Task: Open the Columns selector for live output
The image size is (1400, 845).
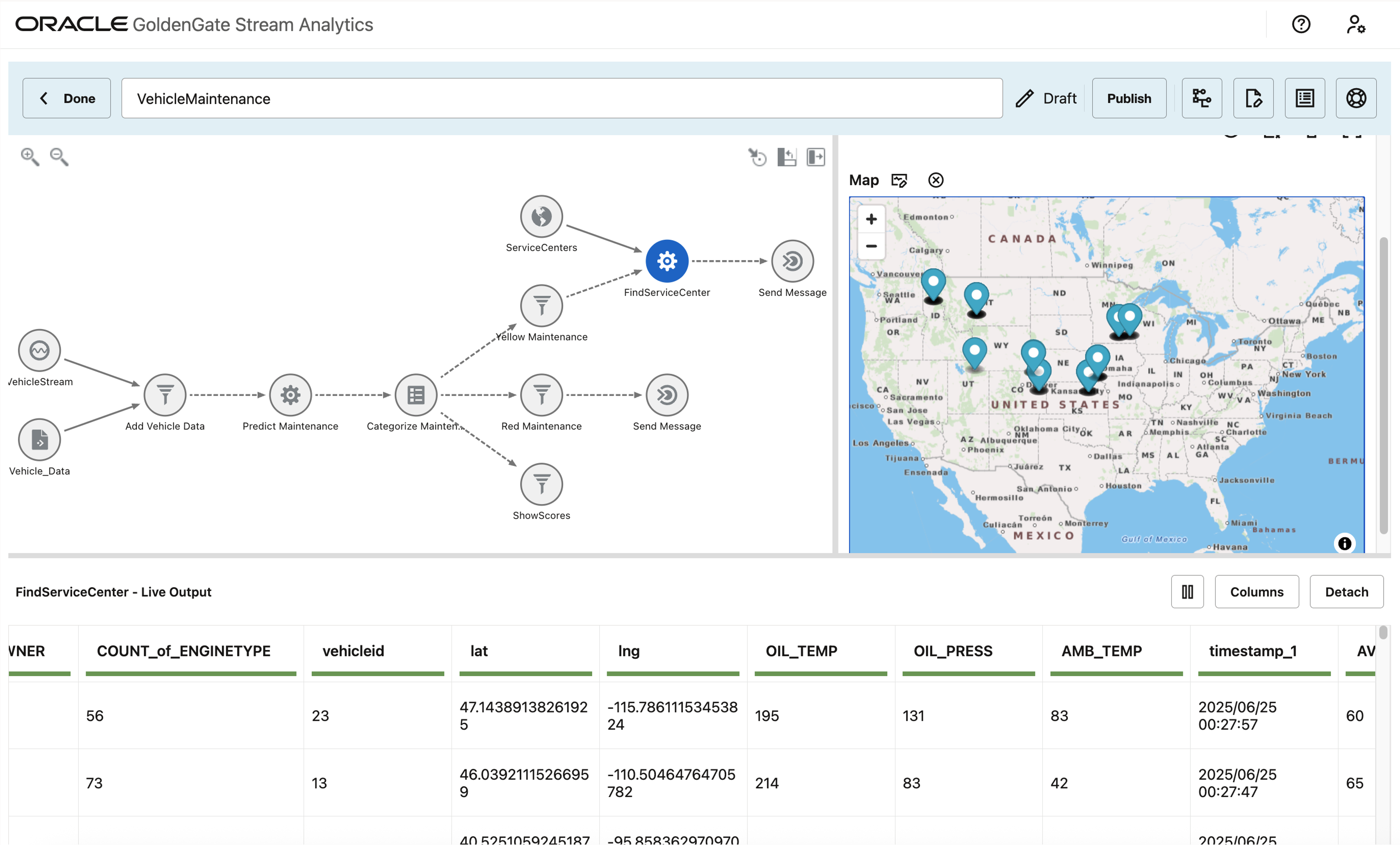Action: [x=1256, y=591]
